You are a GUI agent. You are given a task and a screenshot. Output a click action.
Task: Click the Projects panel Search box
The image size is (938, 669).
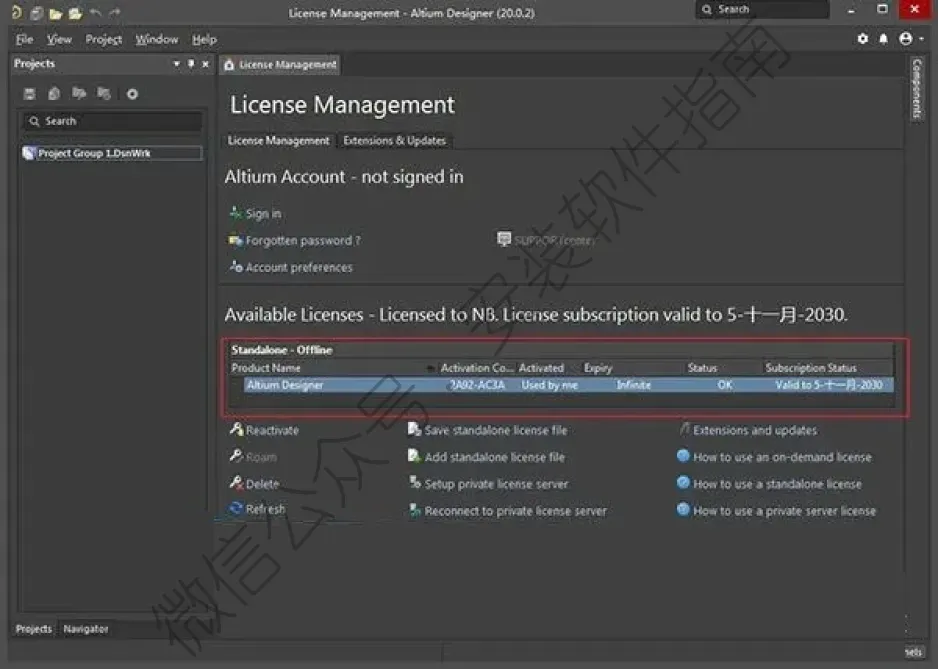[112, 121]
